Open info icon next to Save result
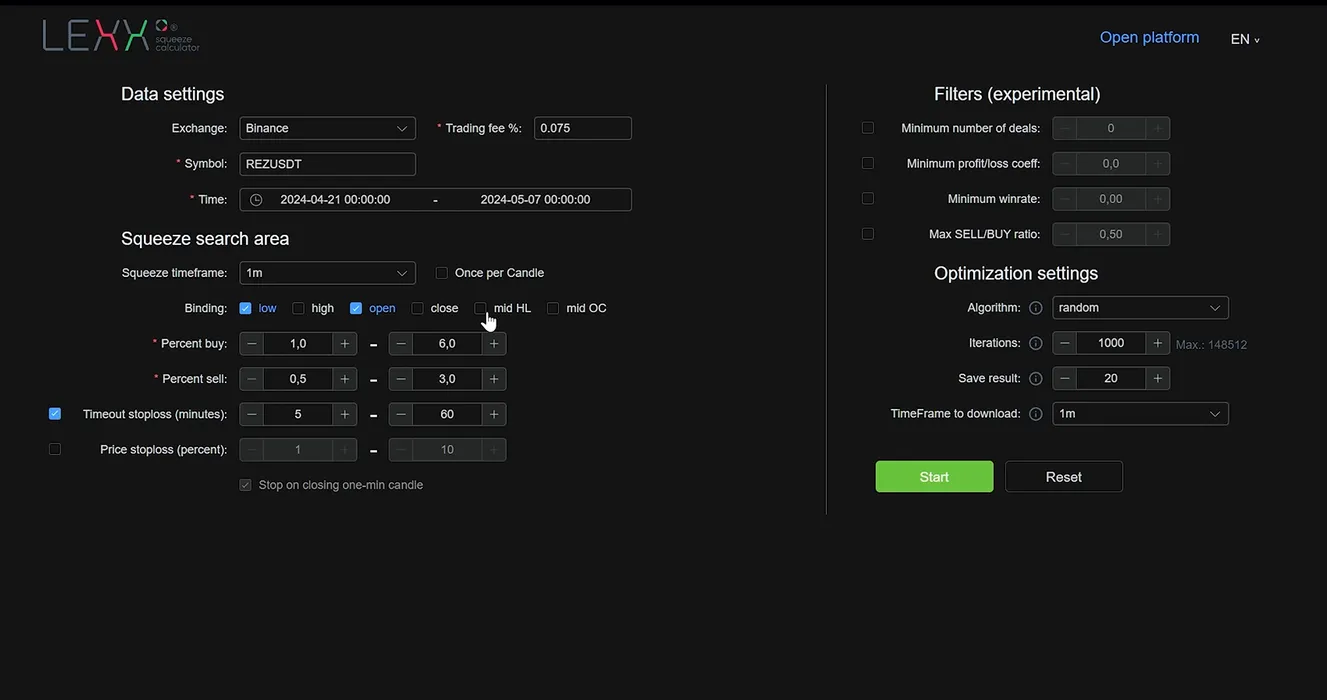This screenshot has width=1327, height=700. [1036, 379]
